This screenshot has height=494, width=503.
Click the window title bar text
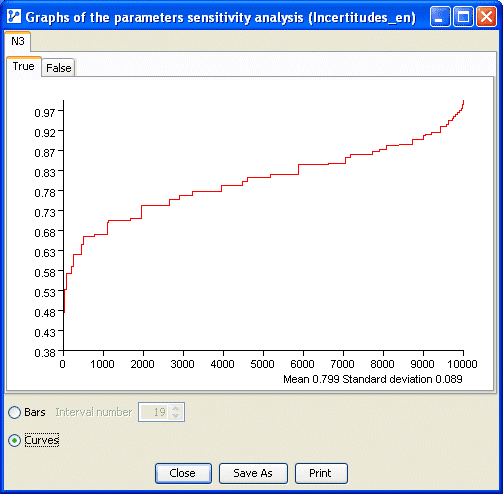(221, 17)
